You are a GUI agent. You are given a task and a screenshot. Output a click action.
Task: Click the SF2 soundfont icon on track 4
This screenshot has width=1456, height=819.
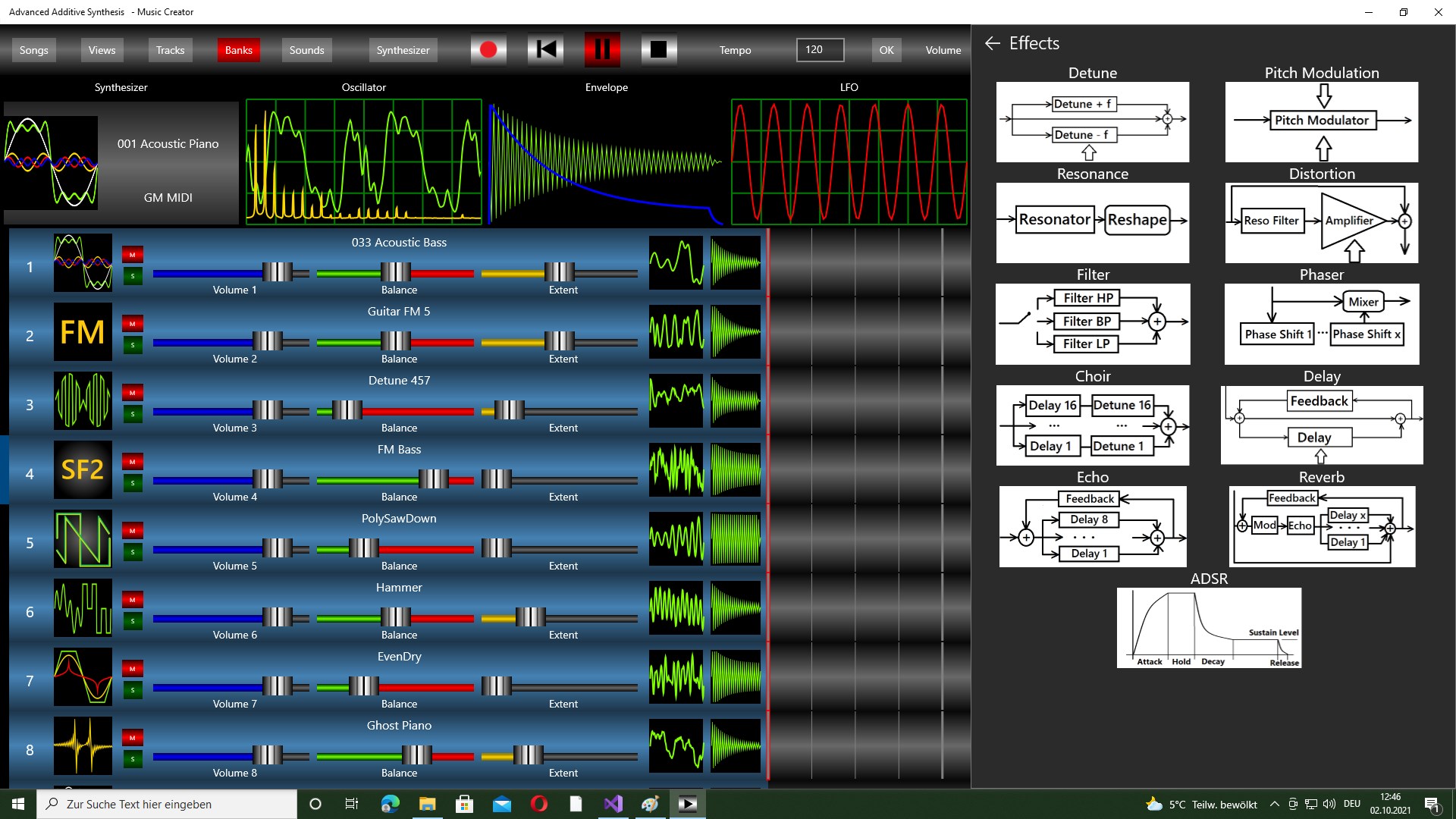tap(83, 470)
